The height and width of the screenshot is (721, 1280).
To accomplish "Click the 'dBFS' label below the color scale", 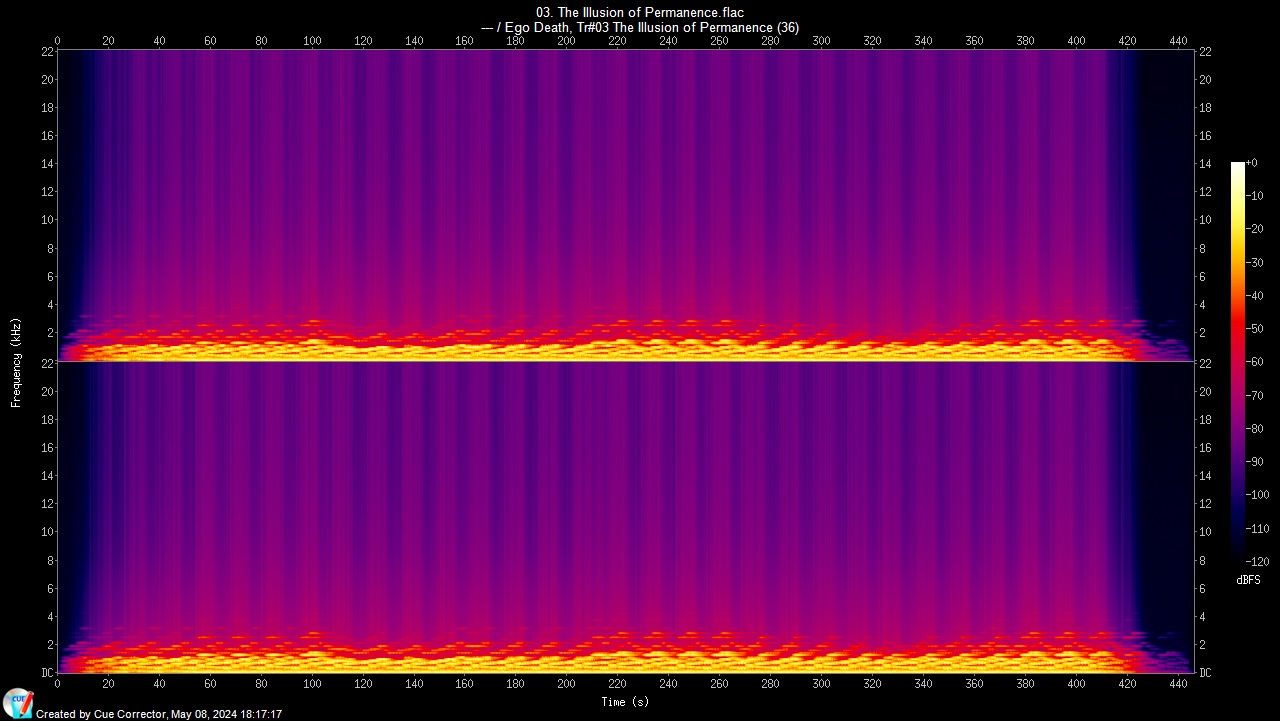I will click(1248, 580).
